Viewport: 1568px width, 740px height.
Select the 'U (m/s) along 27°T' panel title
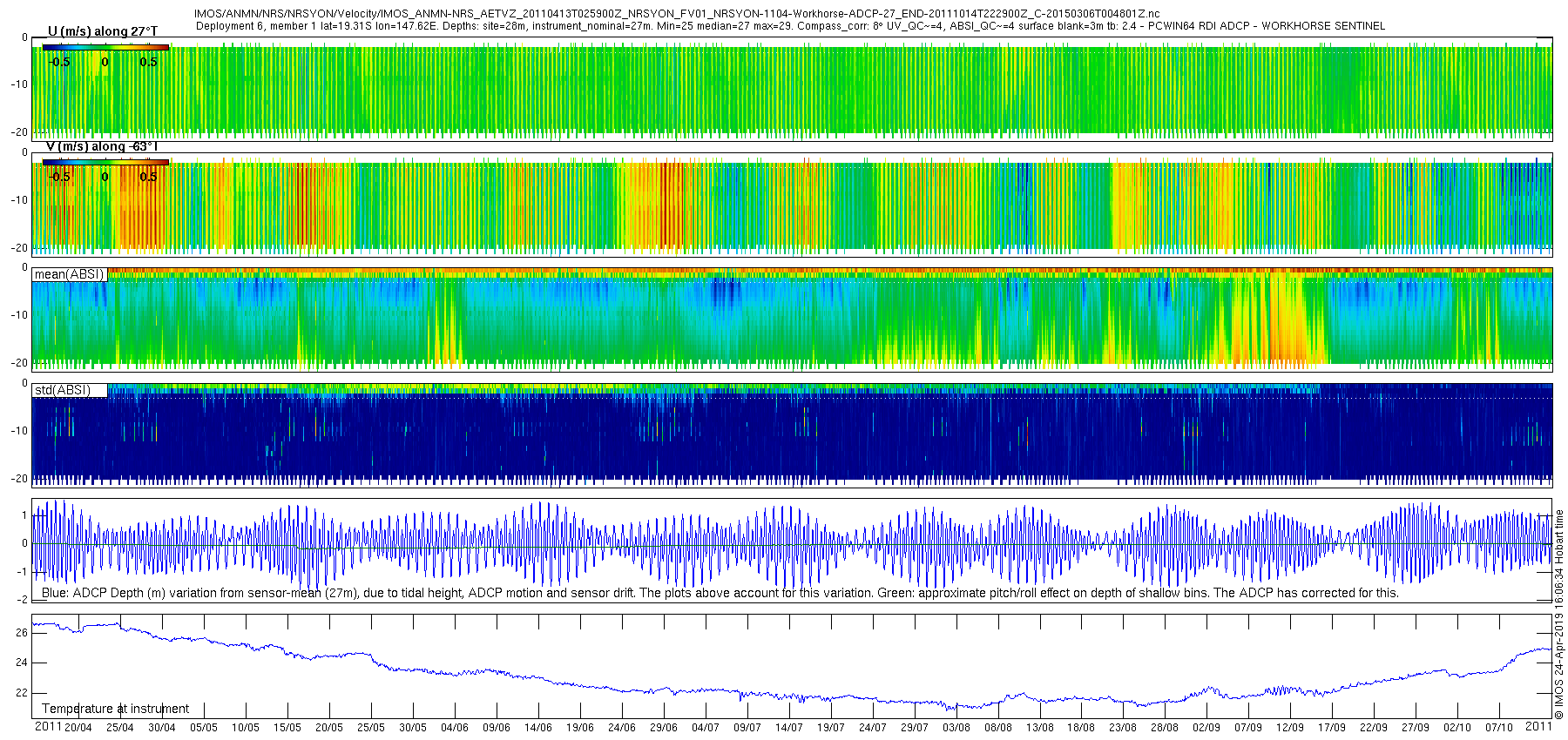[x=102, y=31]
